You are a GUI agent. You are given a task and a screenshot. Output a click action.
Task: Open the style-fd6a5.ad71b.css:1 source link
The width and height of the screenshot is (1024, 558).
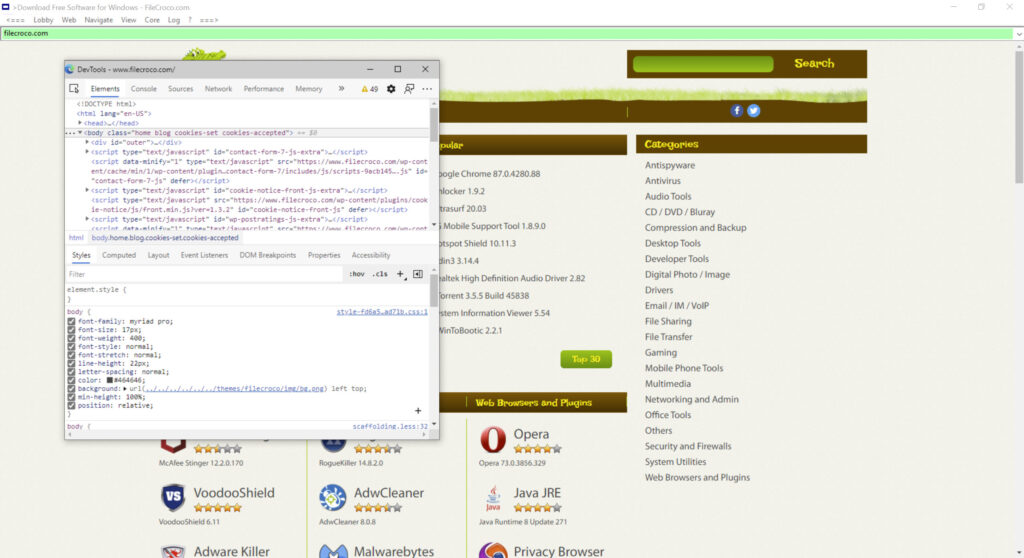click(x=382, y=312)
